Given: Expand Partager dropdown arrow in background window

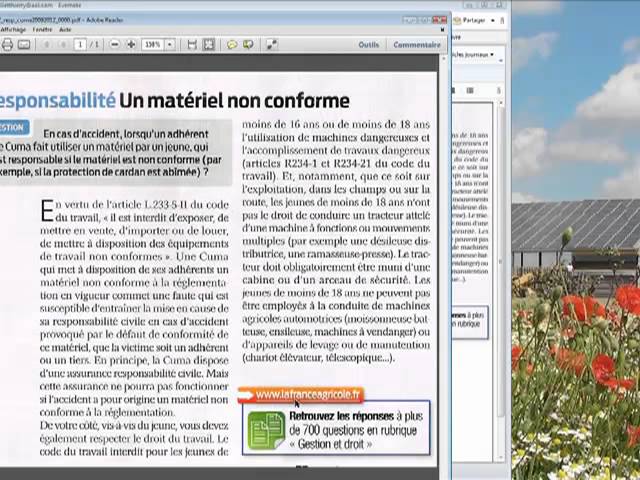Looking at the screenshot, I should pyautogui.click(x=492, y=20).
